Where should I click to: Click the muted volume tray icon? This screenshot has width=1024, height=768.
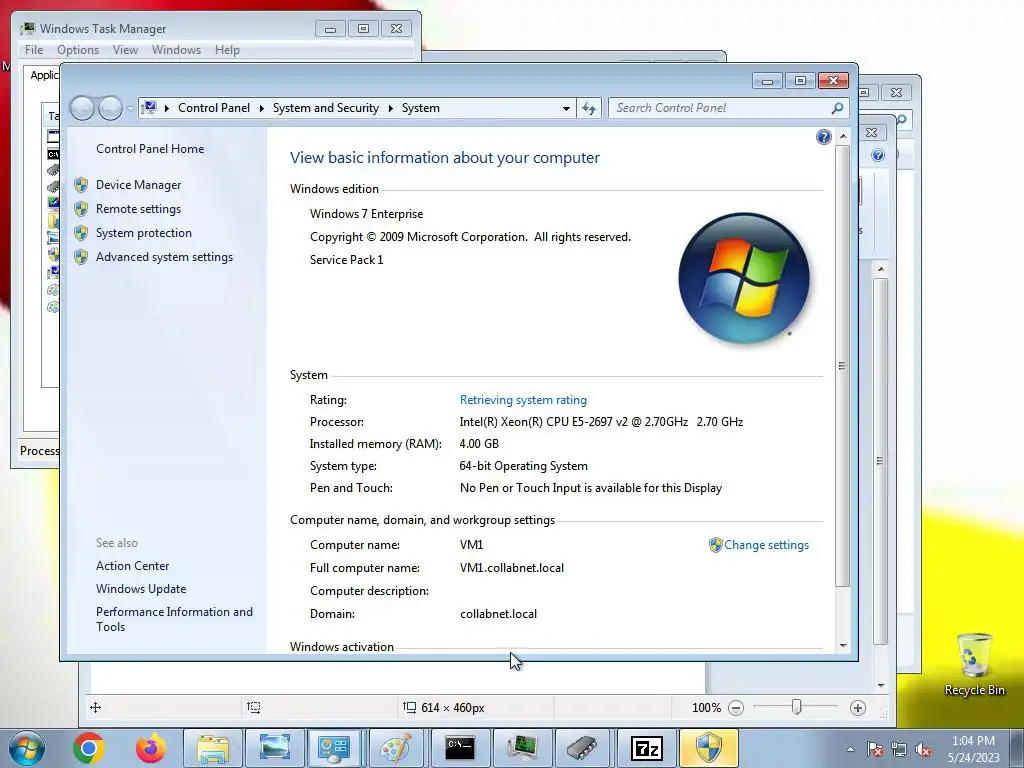923,750
